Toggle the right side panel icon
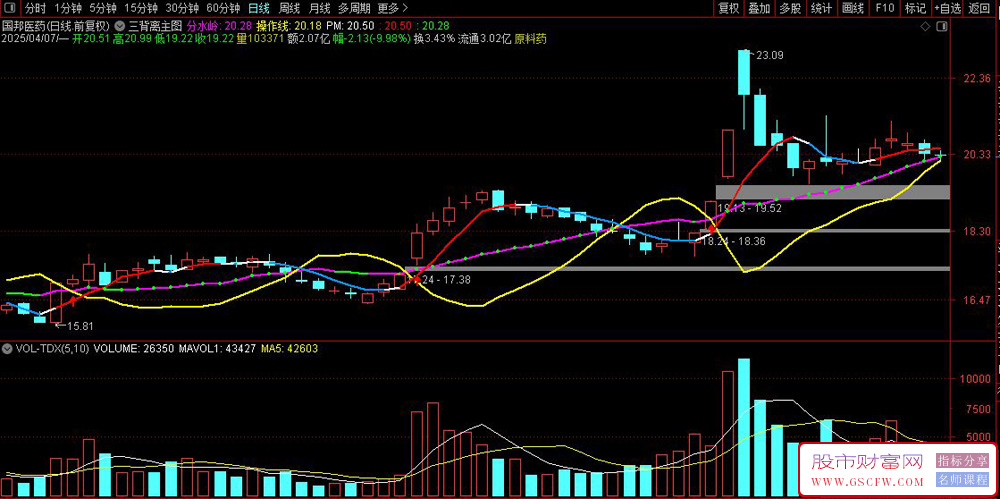The width and height of the screenshot is (1000, 499). [941, 26]
